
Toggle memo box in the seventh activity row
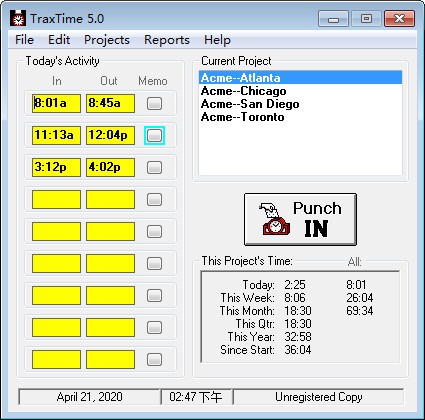(x=154, y=295)
